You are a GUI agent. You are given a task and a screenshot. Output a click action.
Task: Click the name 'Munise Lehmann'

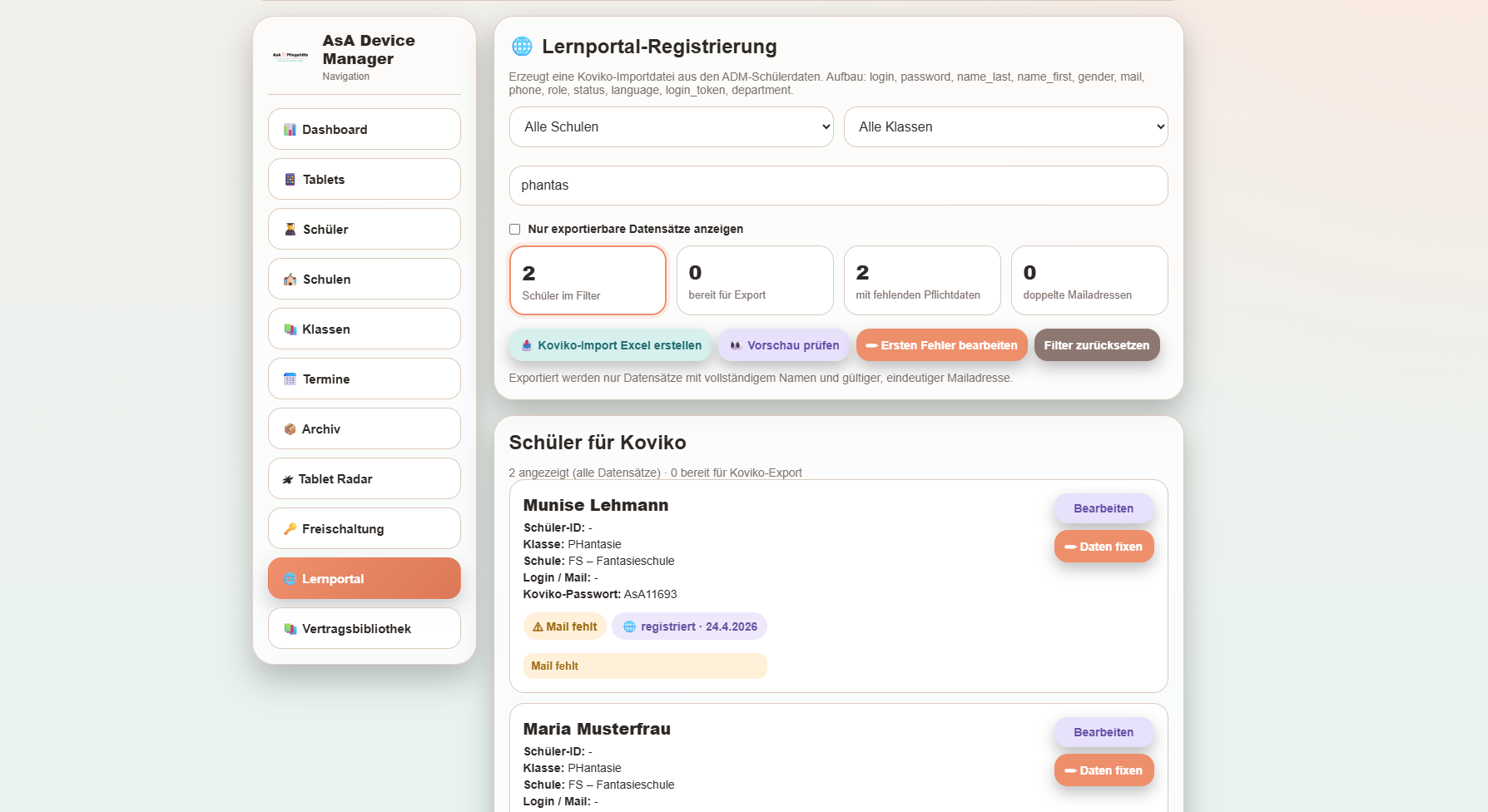(596, 505)
